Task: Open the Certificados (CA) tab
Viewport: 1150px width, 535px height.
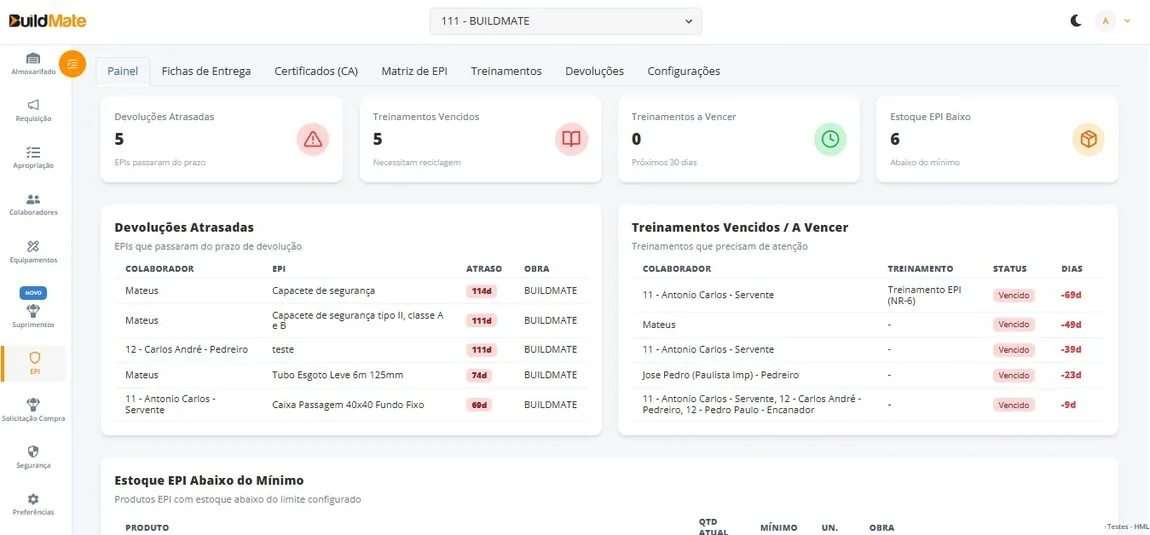Action: tap(316, 71)
